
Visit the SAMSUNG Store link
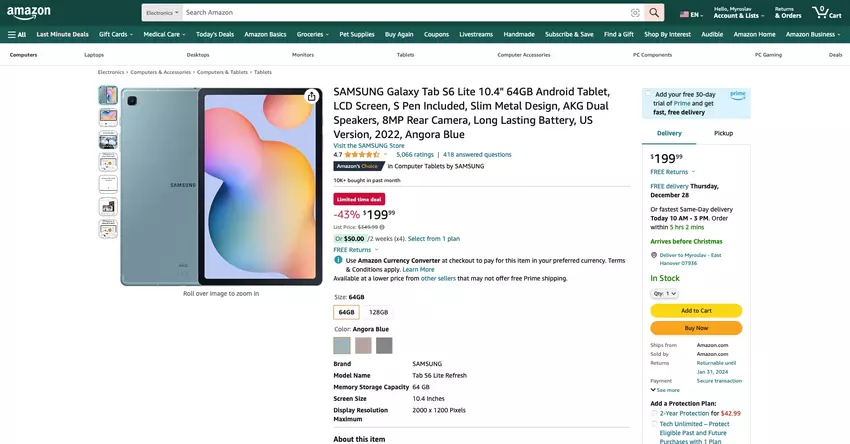tap(369, 146)
